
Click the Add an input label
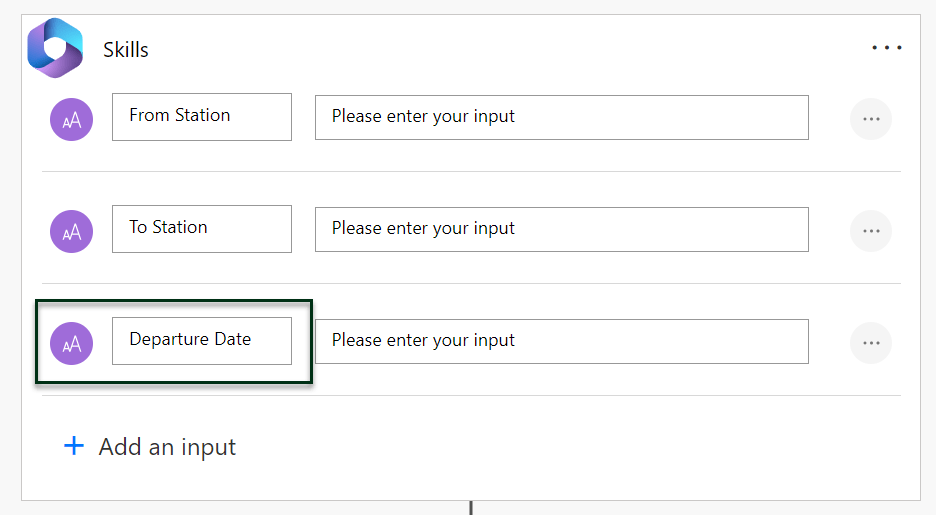coord(167,447)
